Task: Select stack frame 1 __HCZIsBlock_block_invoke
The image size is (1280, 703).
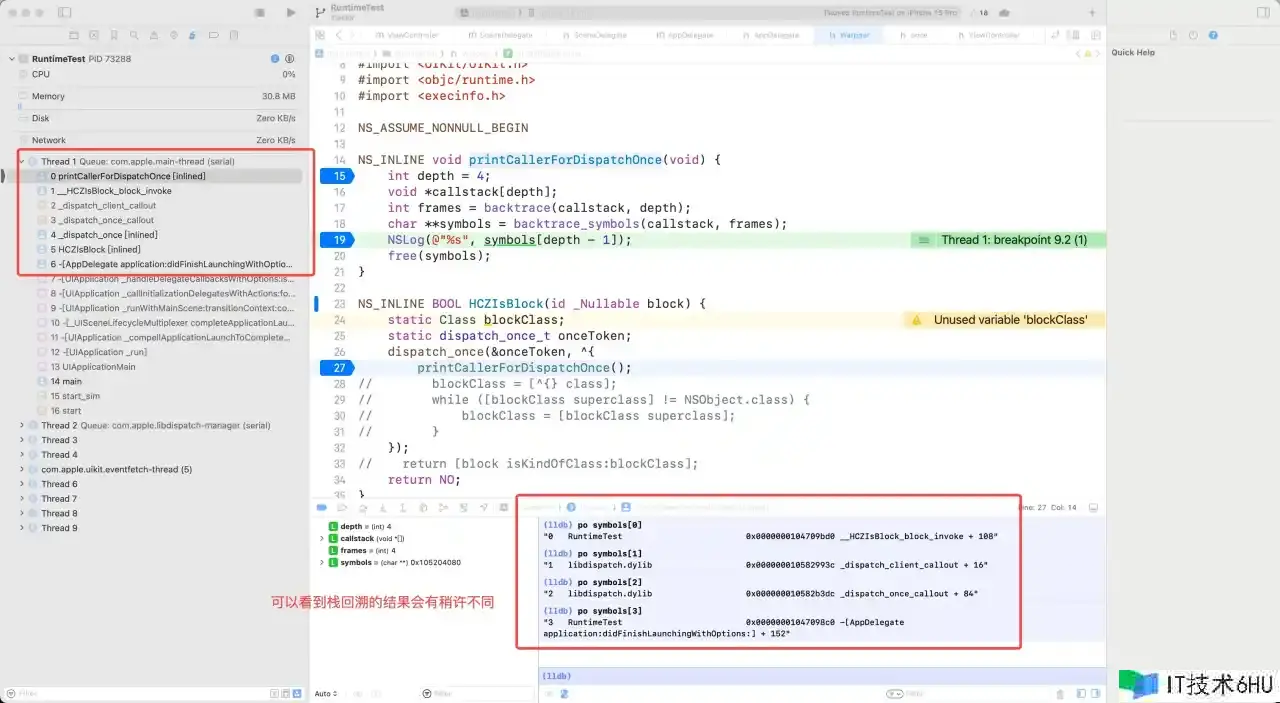Action: pos(114,191)
